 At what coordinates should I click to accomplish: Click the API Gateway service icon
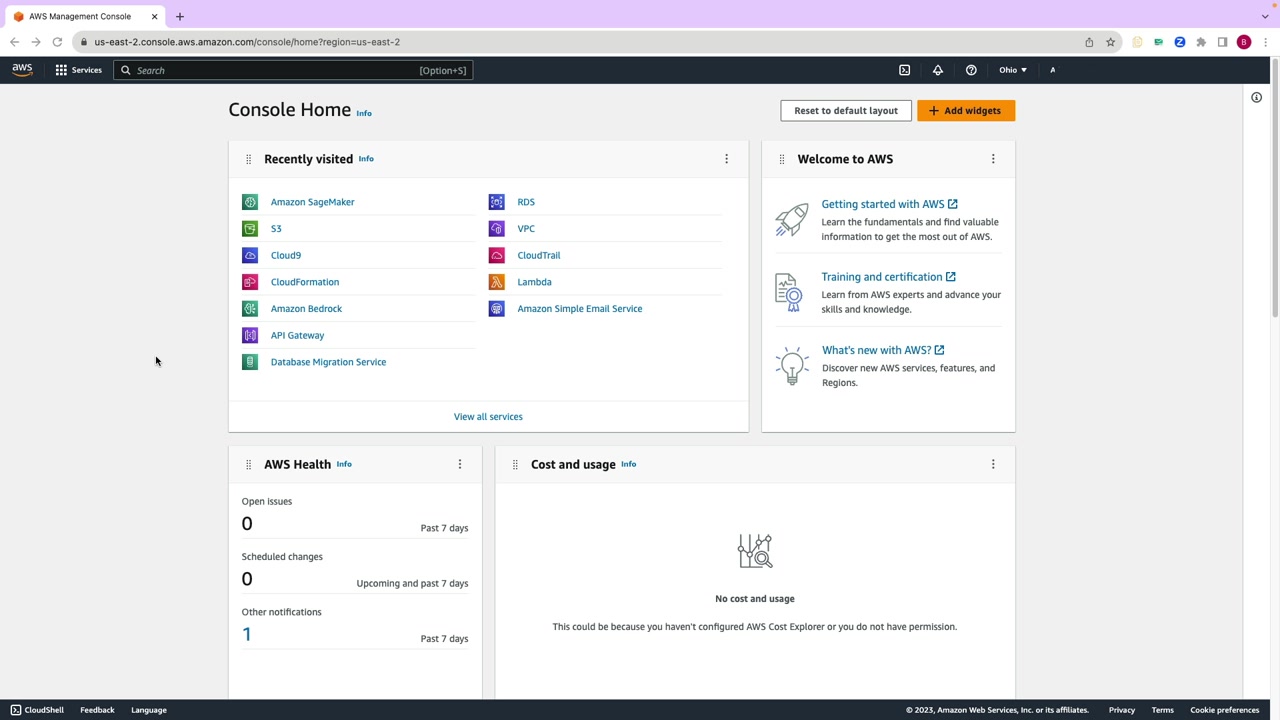point(250,335)
